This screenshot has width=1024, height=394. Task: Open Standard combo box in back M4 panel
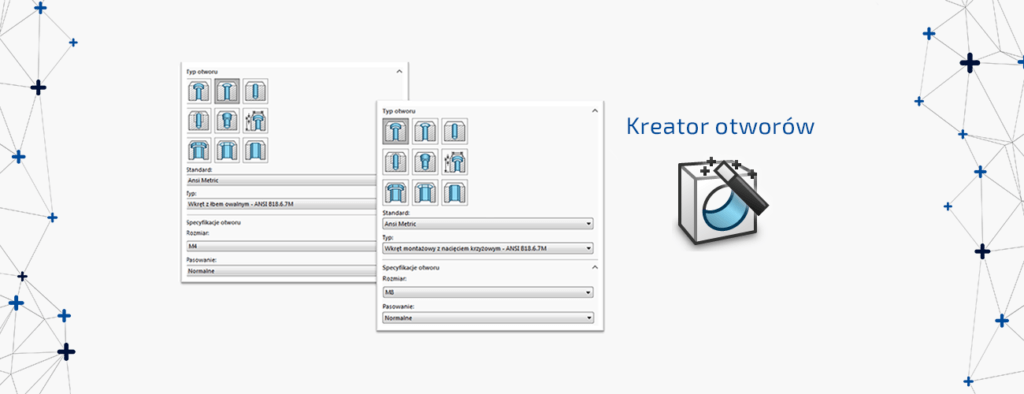[281, 180]
